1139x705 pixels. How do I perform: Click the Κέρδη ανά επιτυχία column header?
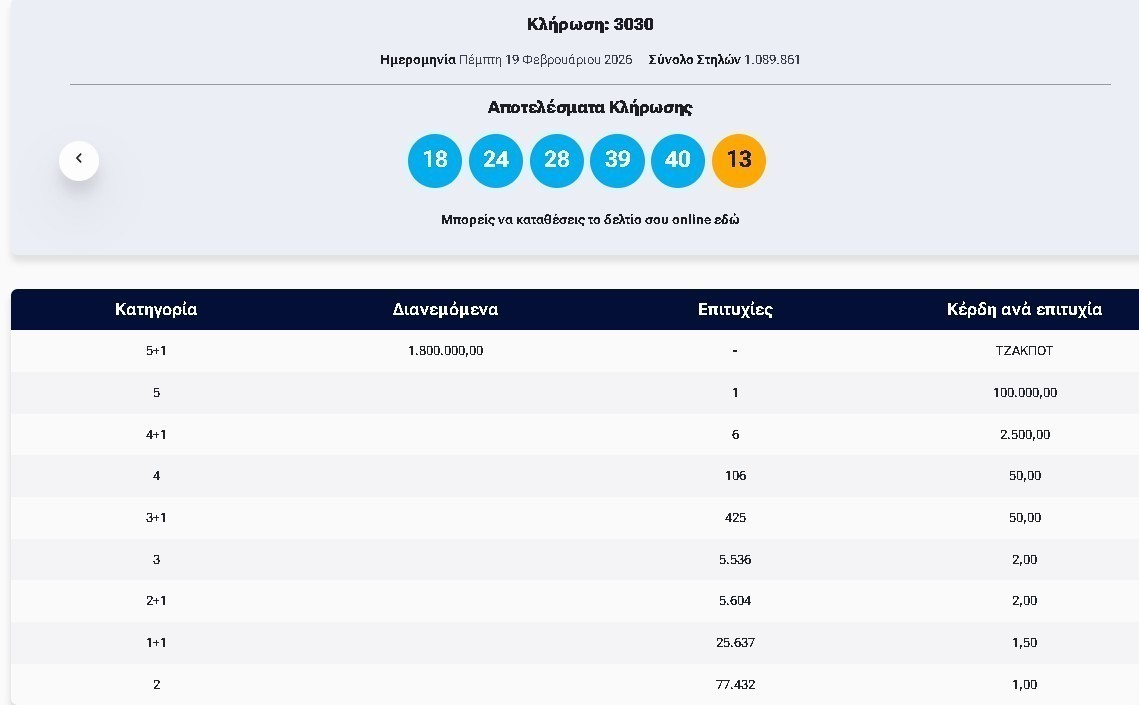pos(1024,310)
